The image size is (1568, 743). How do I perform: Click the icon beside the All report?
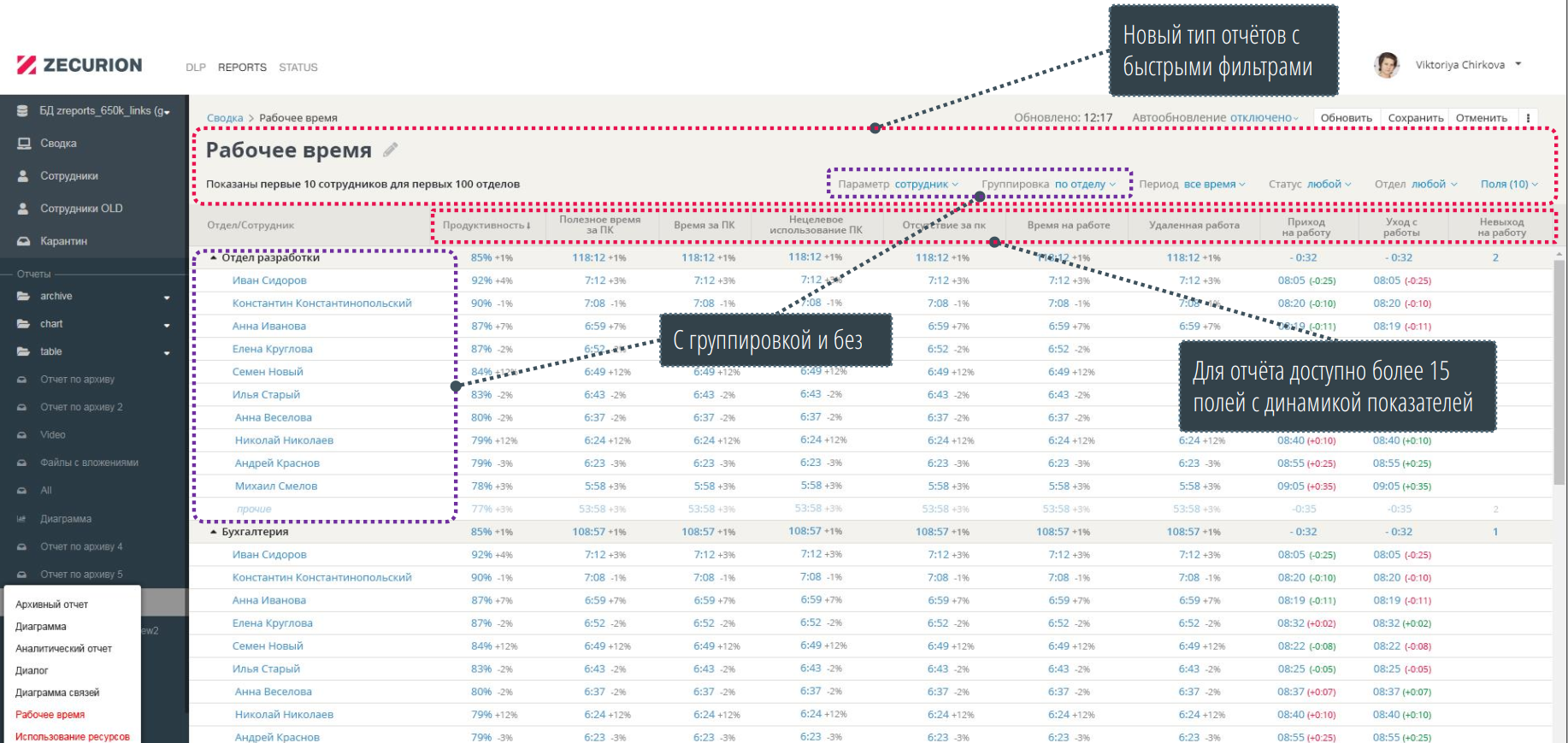pos(22,491)
